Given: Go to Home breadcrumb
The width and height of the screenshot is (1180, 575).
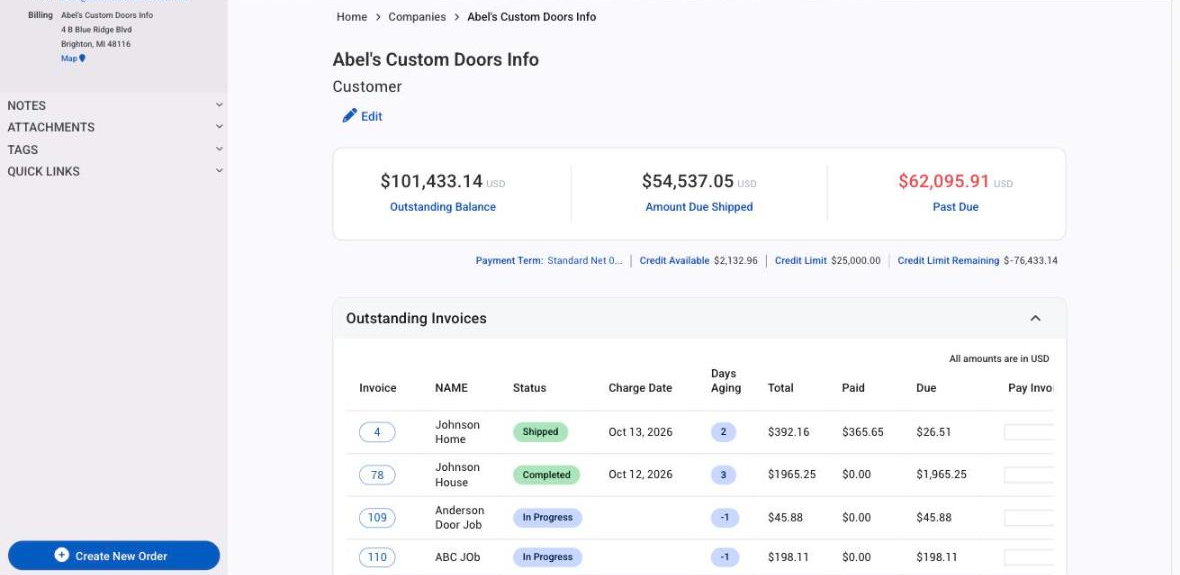Looking at the screenshot, I should [x=351, y=17].
